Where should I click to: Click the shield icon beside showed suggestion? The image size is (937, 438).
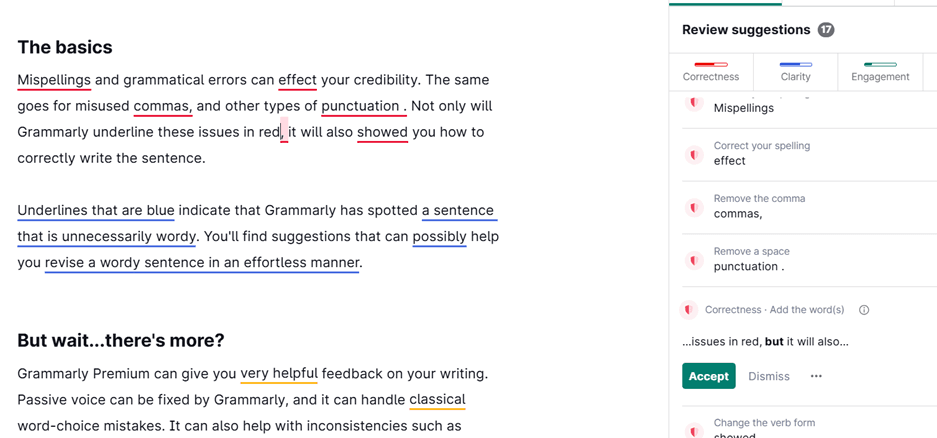coord(693,430)
